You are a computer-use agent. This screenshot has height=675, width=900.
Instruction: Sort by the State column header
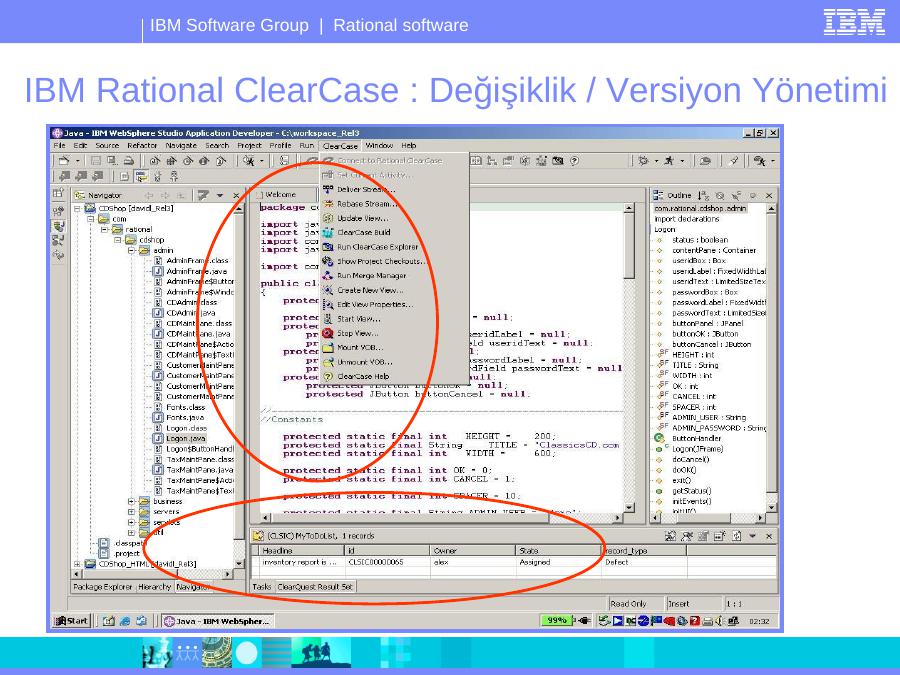557,550
